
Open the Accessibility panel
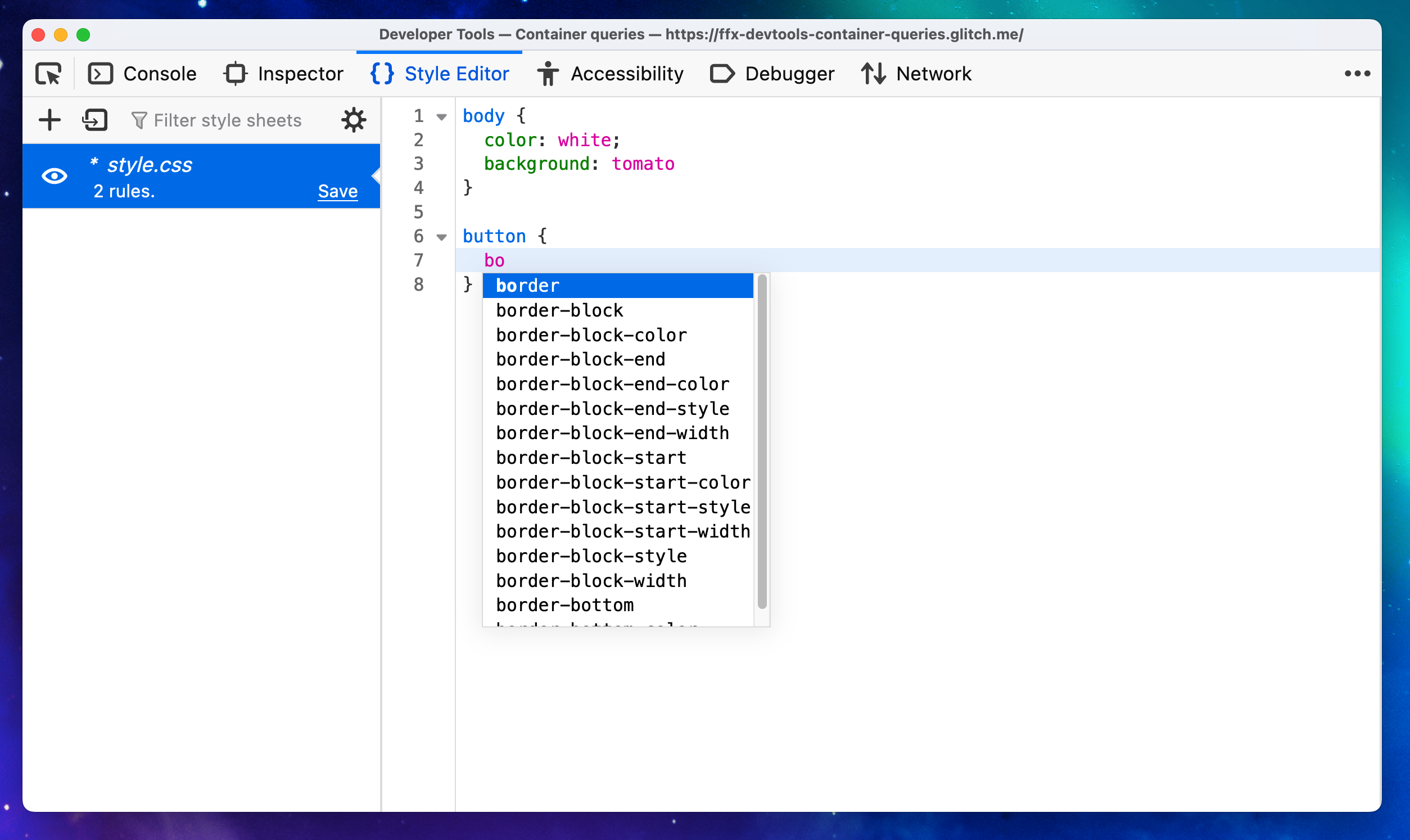coord(610,73)
